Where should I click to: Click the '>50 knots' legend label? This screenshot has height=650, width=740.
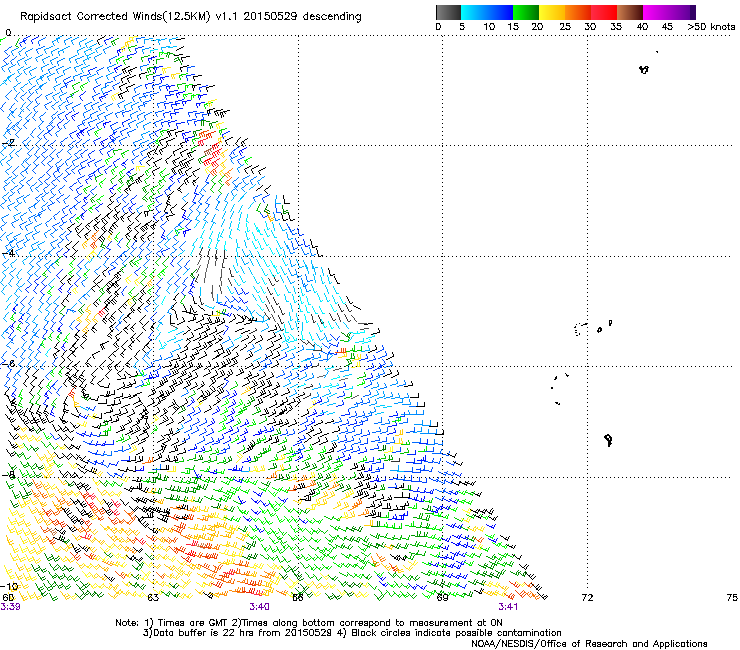711,26
